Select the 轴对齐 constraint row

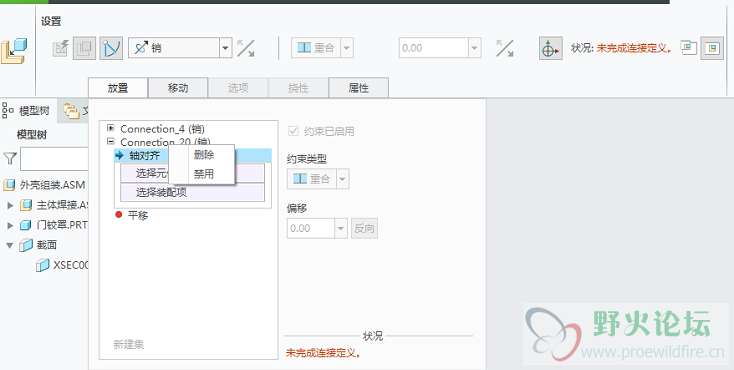coord(193,155)
